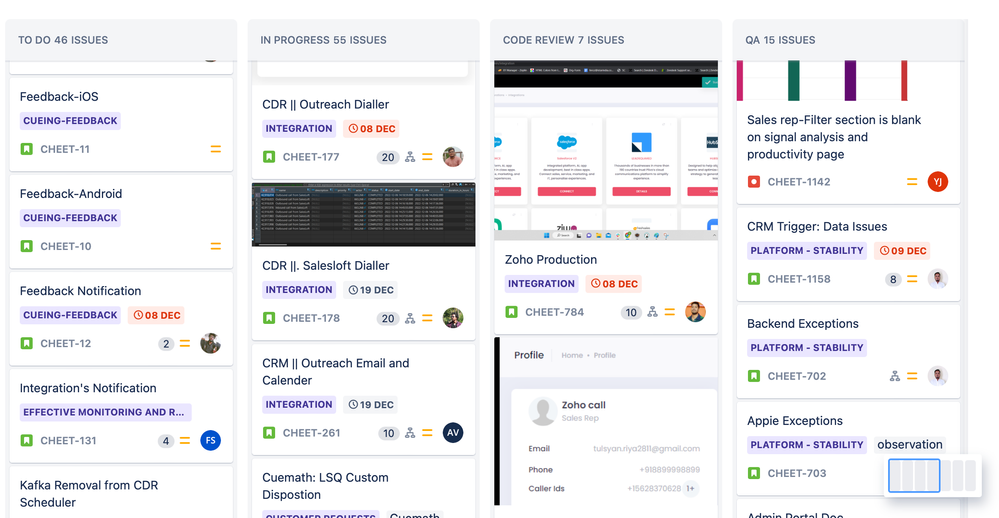Click the story icon beside CHEET-12

point(27,343)
